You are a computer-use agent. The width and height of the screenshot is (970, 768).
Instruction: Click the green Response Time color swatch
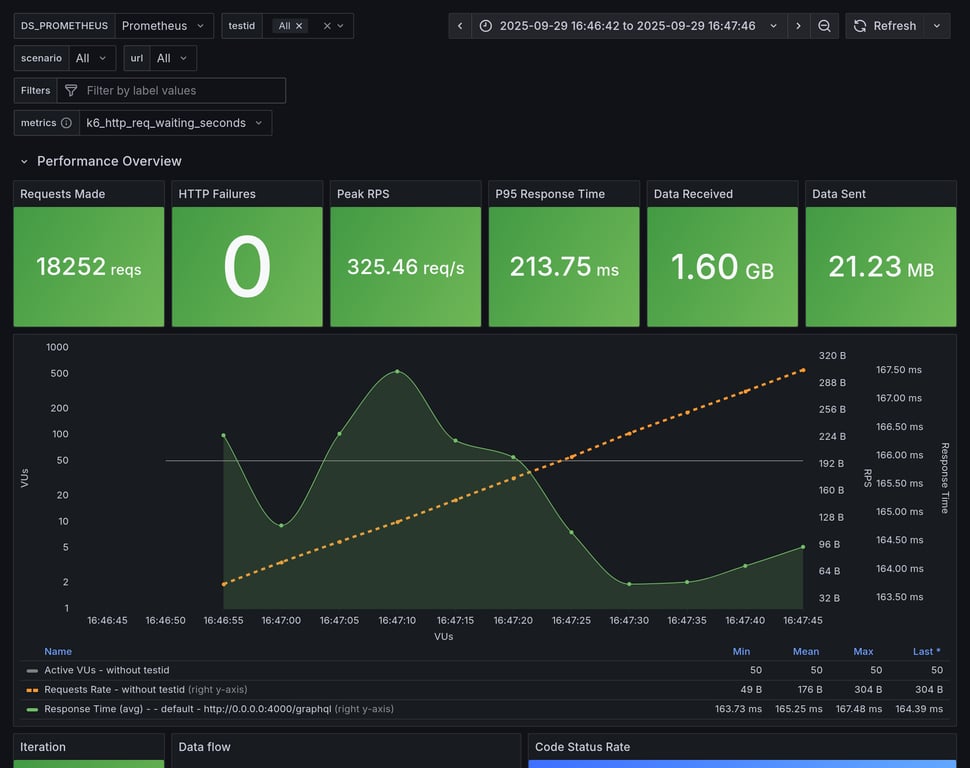(32, 709)
